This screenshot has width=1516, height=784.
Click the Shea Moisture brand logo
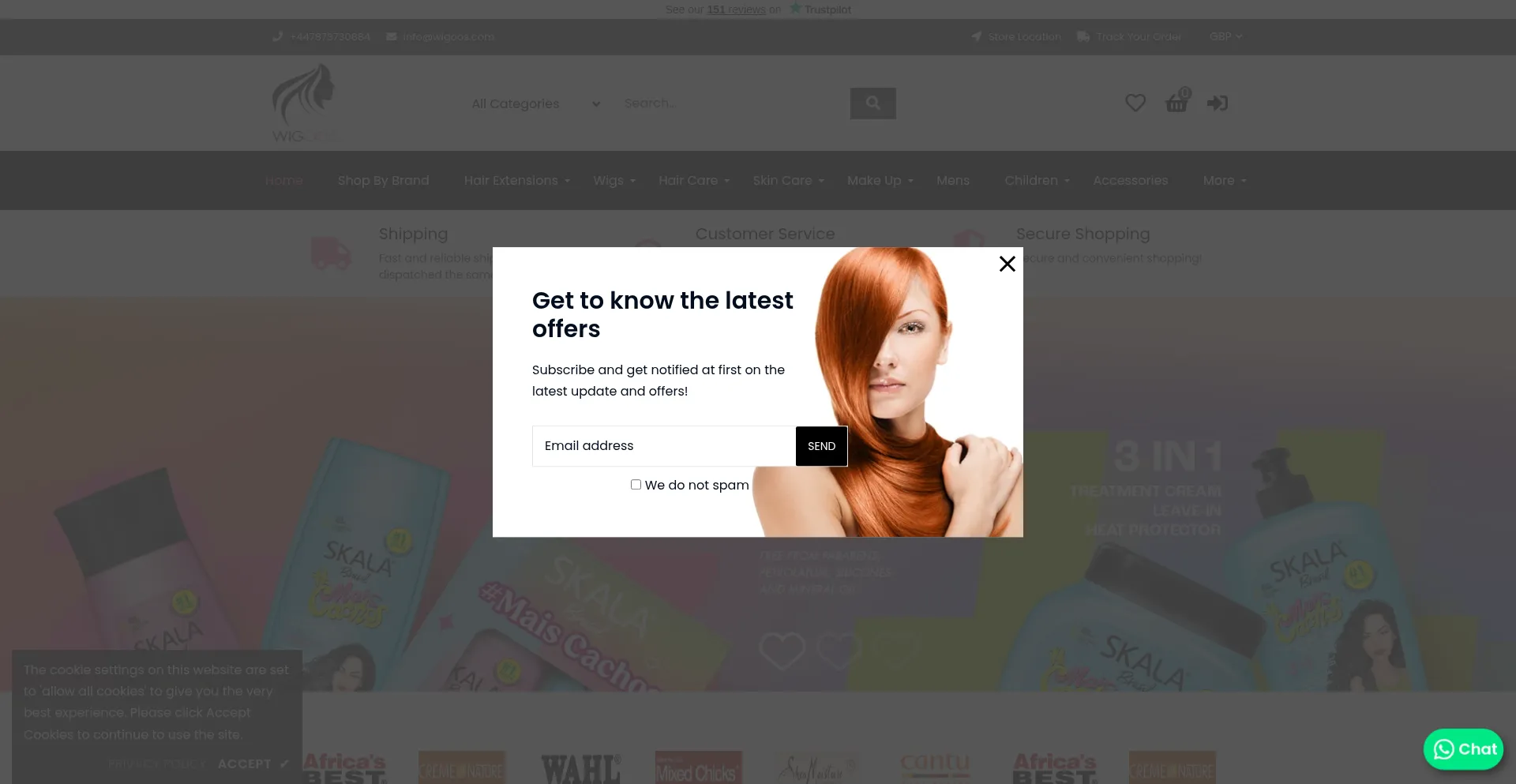(x=816, y=767)
